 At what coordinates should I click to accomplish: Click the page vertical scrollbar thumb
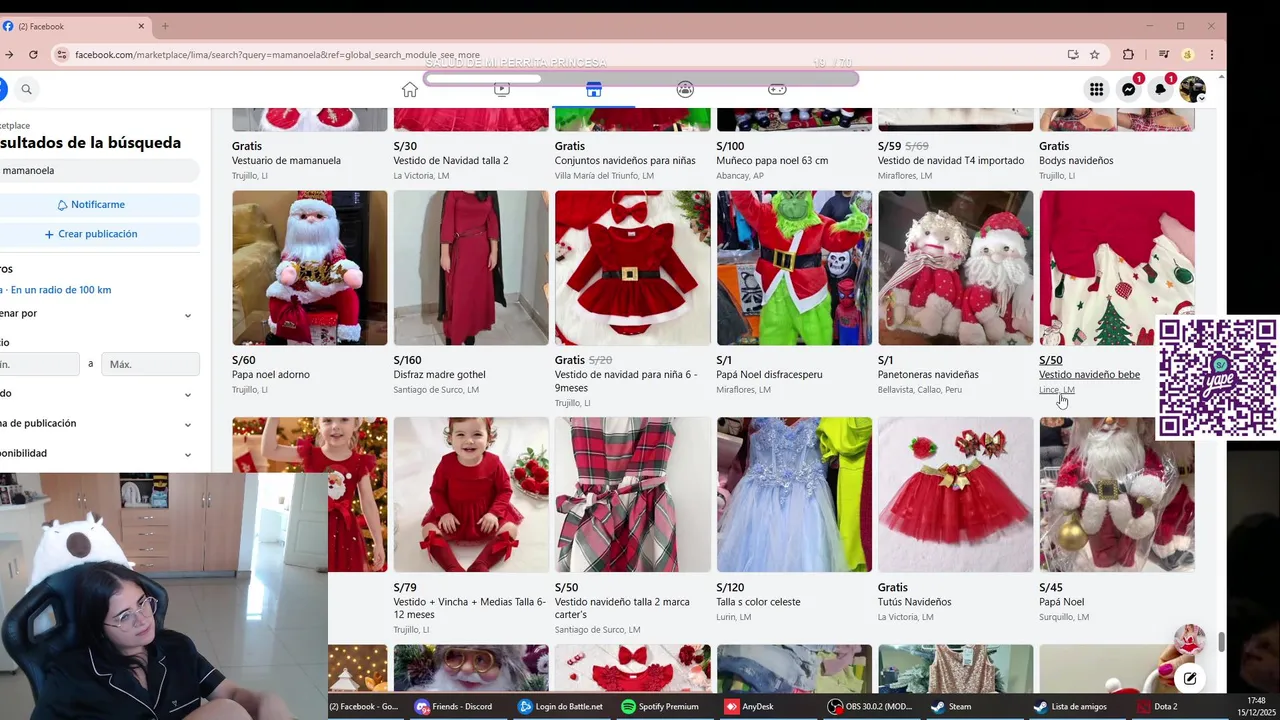1221,642
